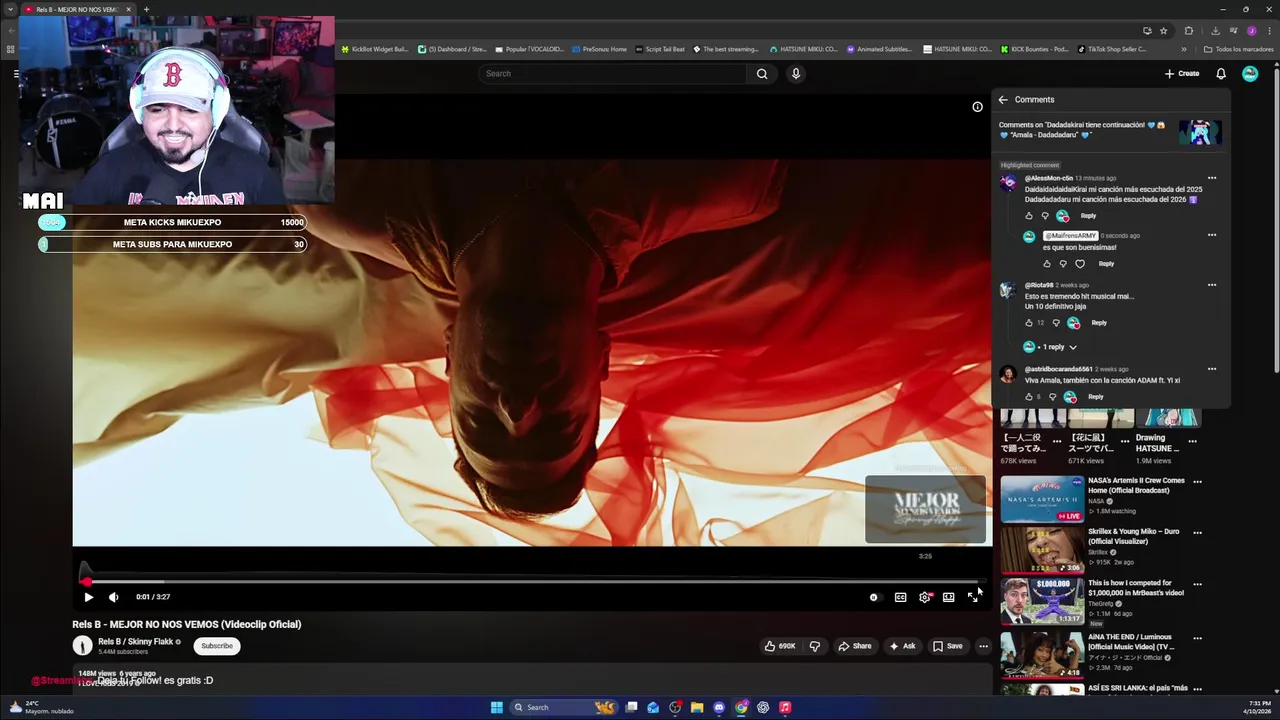This screenshot has width=1280, height=720.
Task: Reply to @astridbocaranda6561 comment
Action: pos(1096,397)
